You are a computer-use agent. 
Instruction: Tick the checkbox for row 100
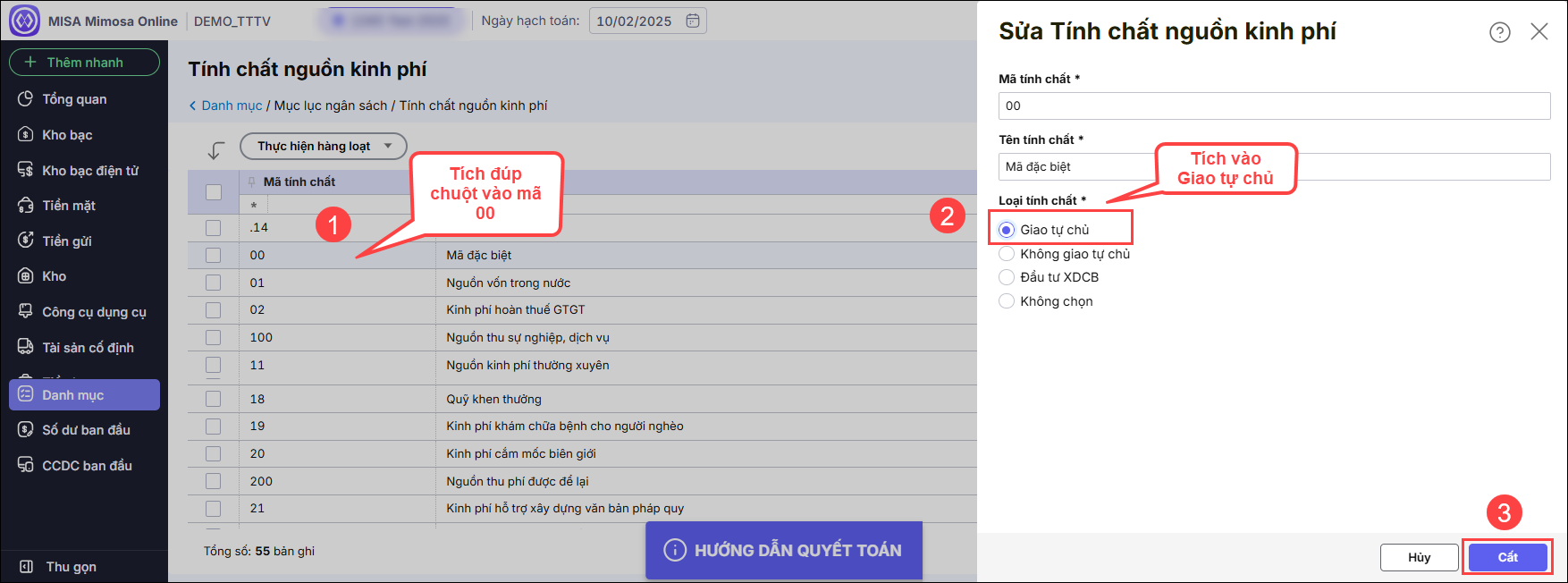[213, 337]
